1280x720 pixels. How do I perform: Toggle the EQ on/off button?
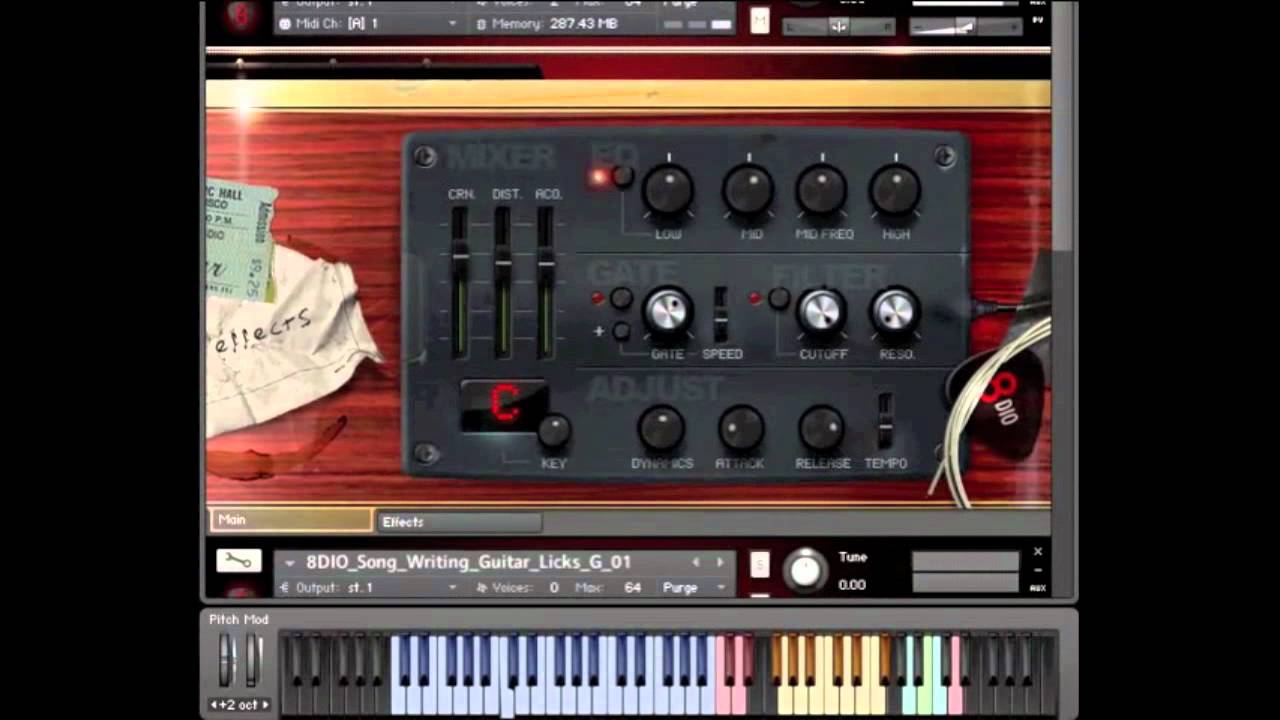623,177
